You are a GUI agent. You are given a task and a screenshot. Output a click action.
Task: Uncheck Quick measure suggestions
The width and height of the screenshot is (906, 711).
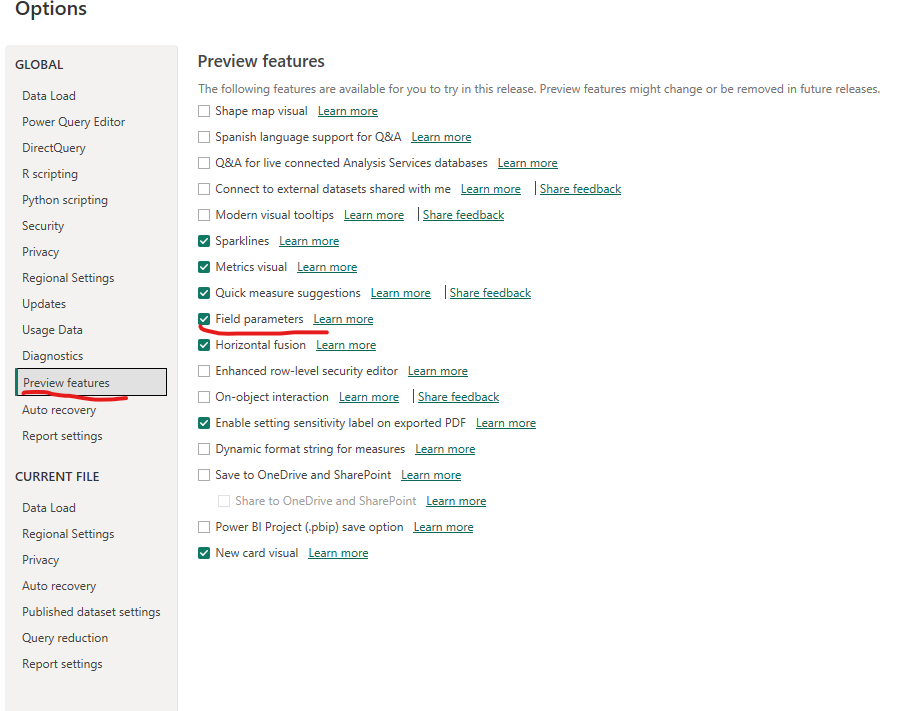click(203, 293)
